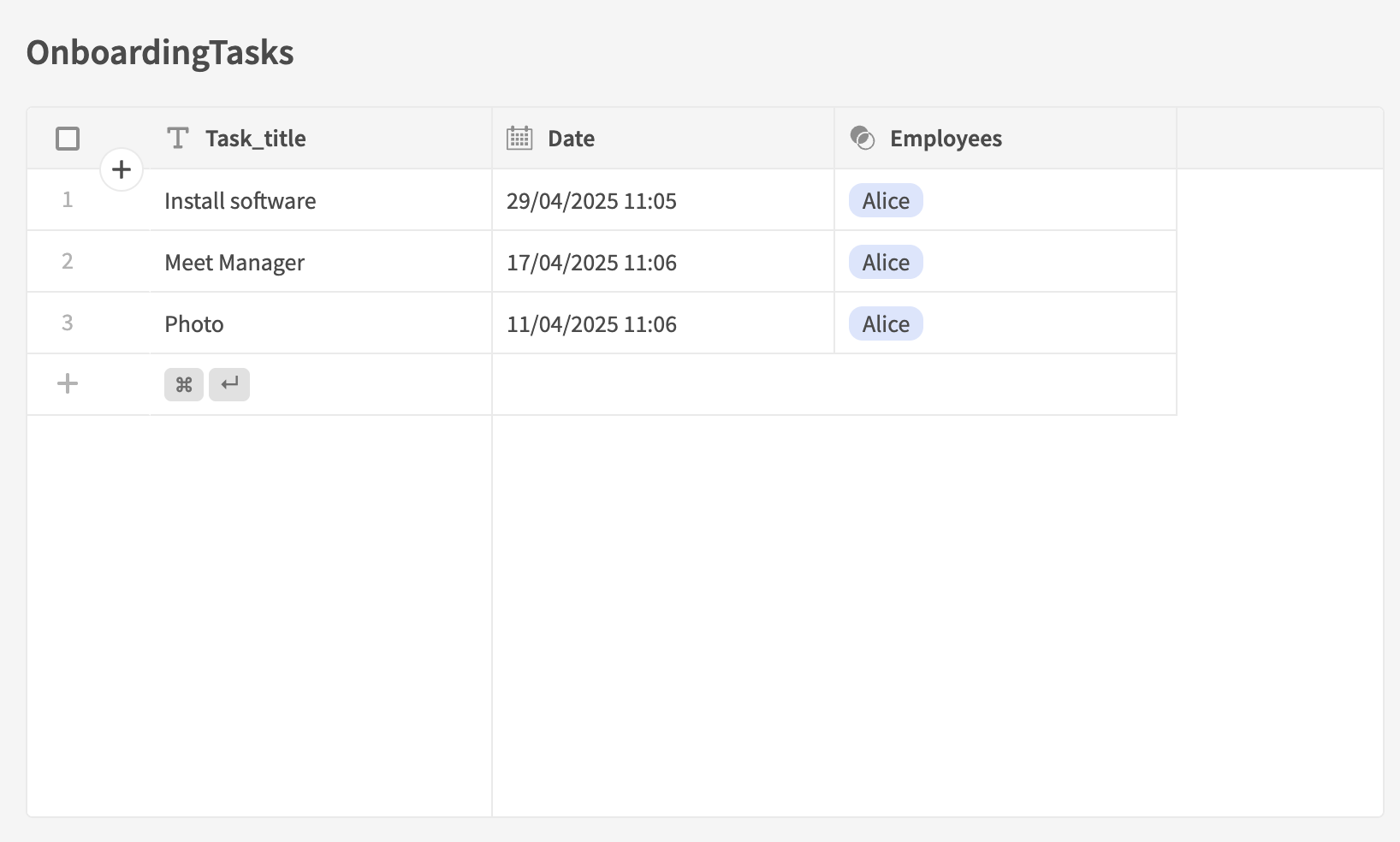Click the Alice tag in Photo row
Viewport: 1400px width, 842px height.
886,324
